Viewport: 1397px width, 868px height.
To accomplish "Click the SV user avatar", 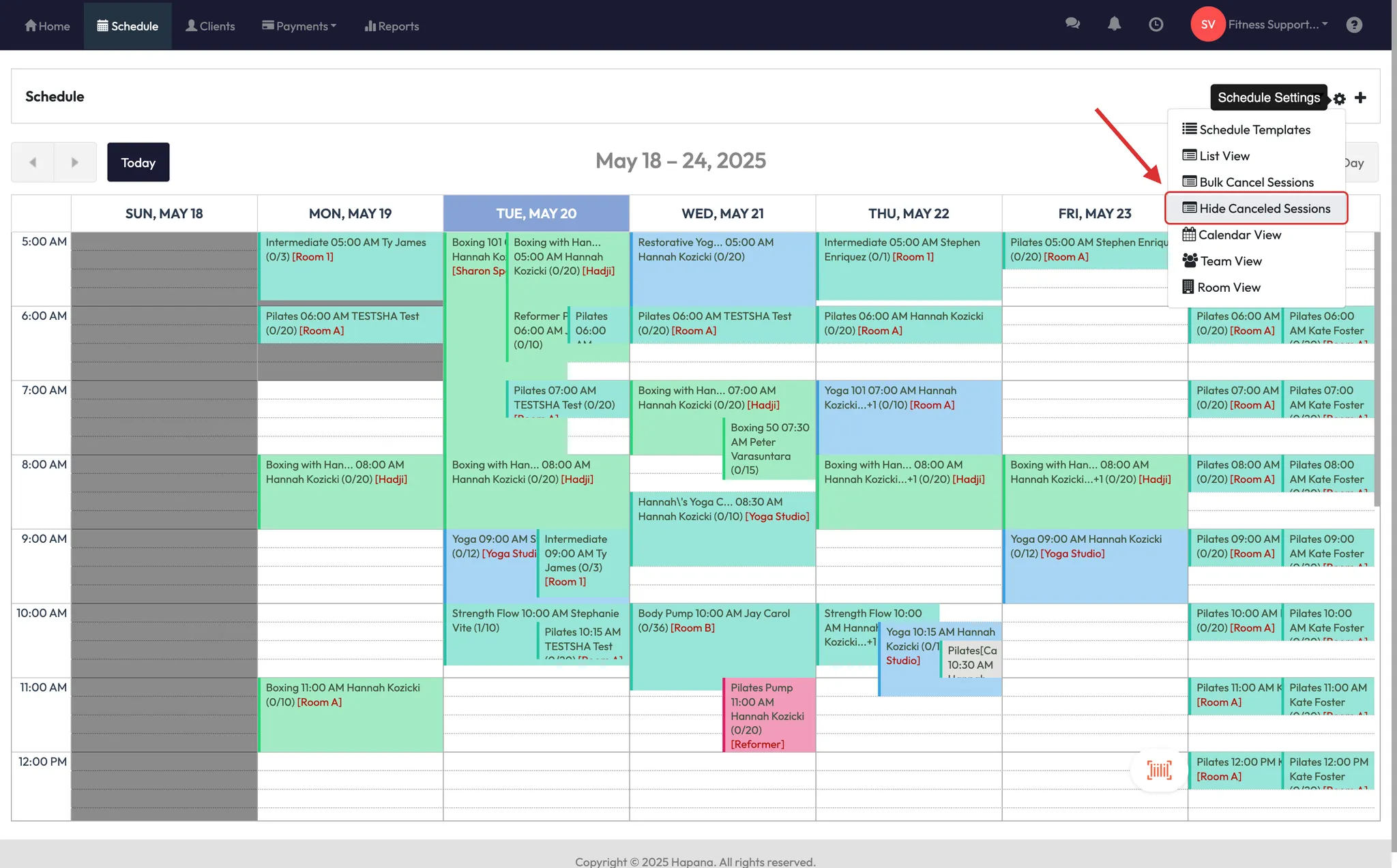I will (1207, 25).
